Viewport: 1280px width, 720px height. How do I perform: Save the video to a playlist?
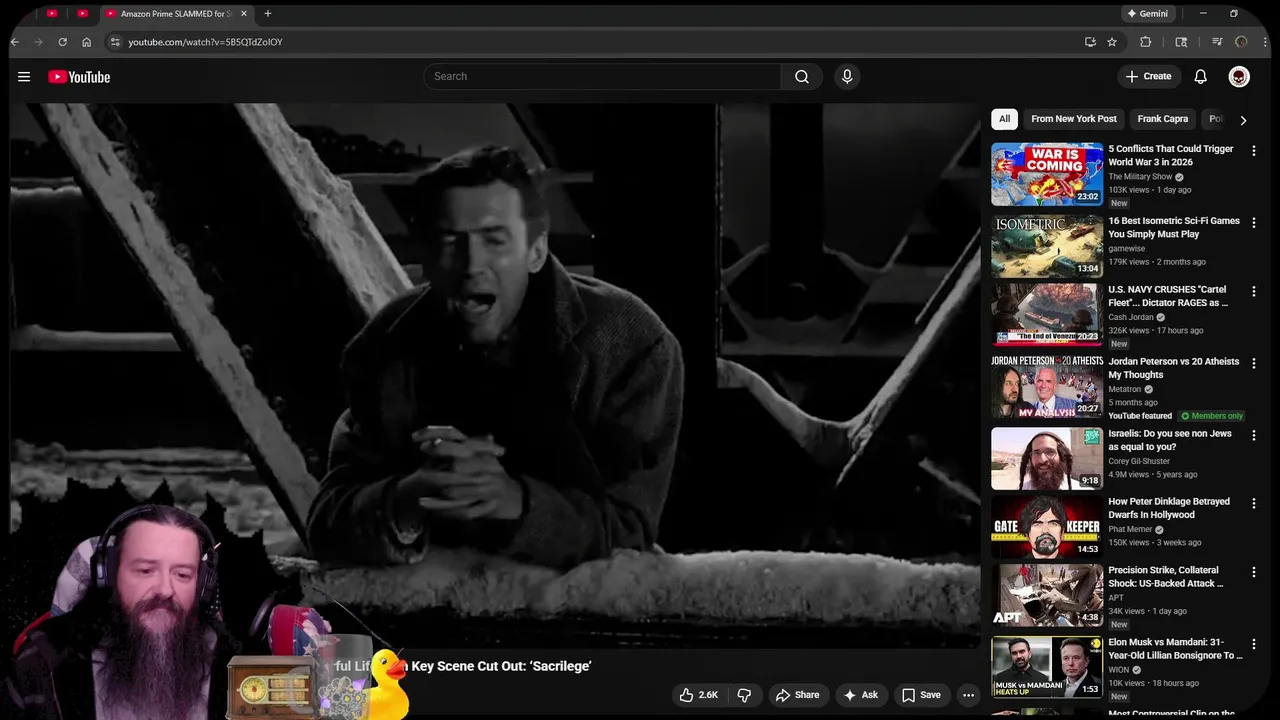pyautogui.click(x=921, y=695)
